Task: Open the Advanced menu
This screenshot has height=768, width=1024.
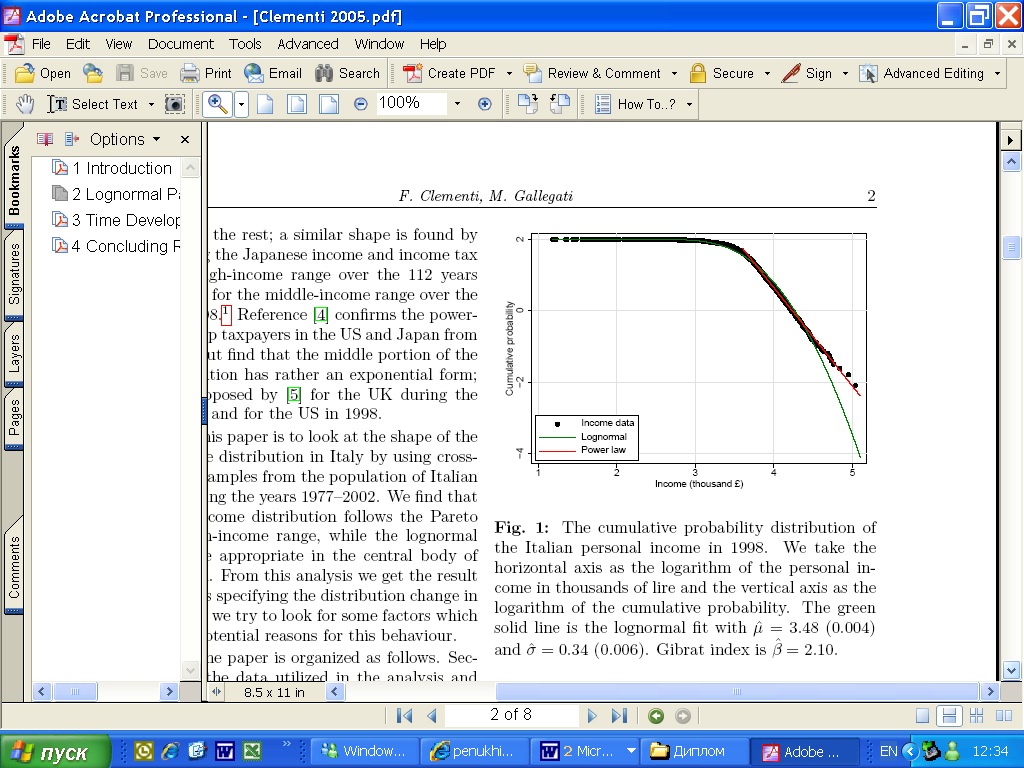Action: pos(308,44)
